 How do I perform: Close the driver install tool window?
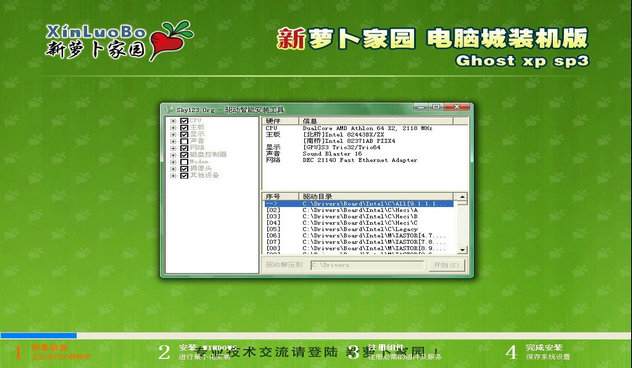(457, 107)
